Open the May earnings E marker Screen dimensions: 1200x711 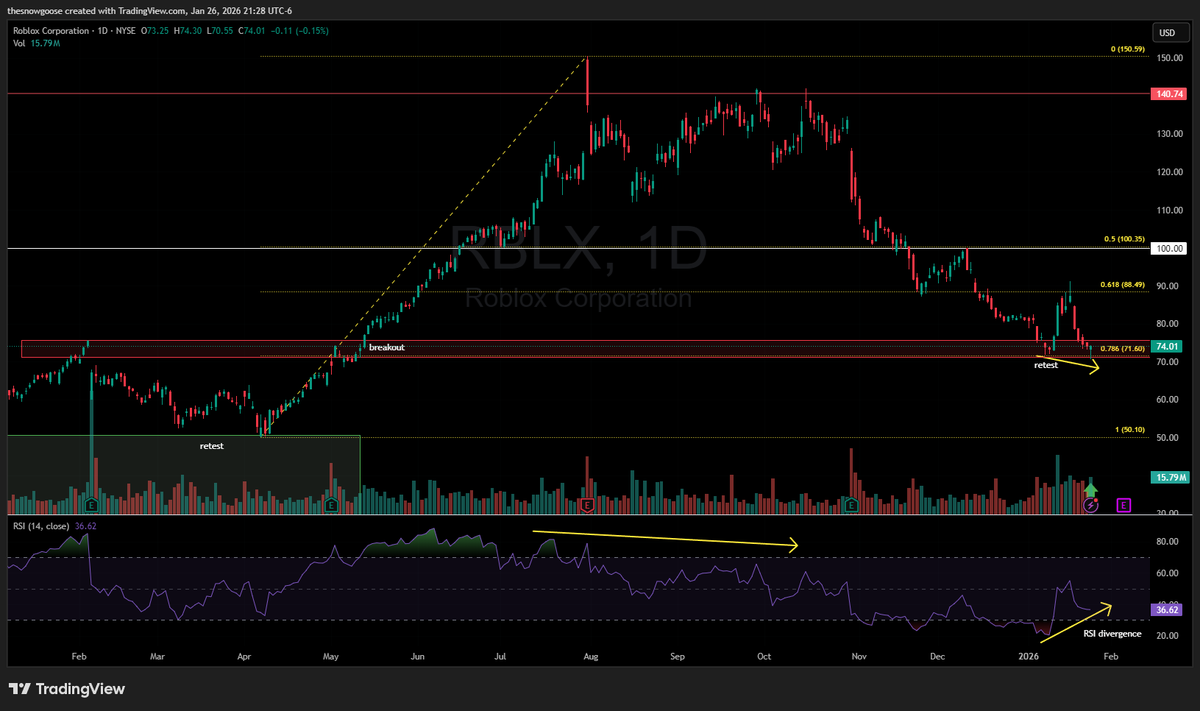[x=331, y=505]
